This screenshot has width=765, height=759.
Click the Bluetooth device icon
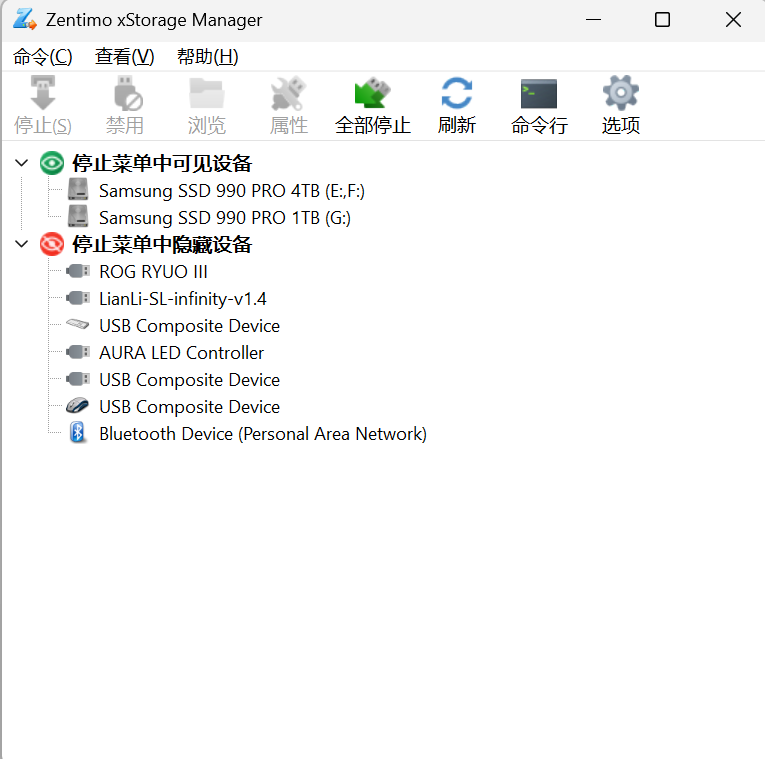pyautogui.click(x=78, y=433)
